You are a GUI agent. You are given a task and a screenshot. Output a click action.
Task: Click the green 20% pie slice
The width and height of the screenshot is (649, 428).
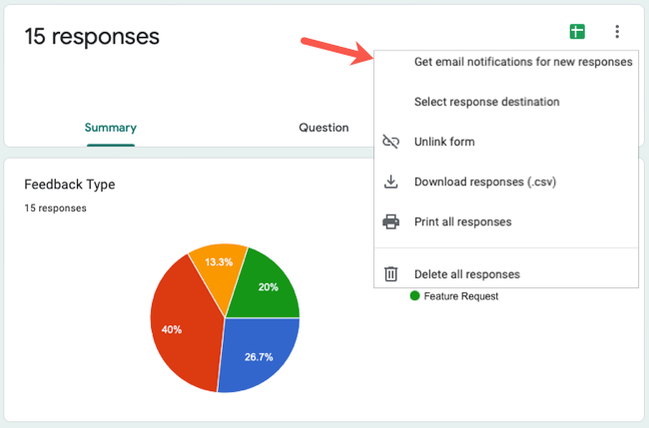coord(270,287)
